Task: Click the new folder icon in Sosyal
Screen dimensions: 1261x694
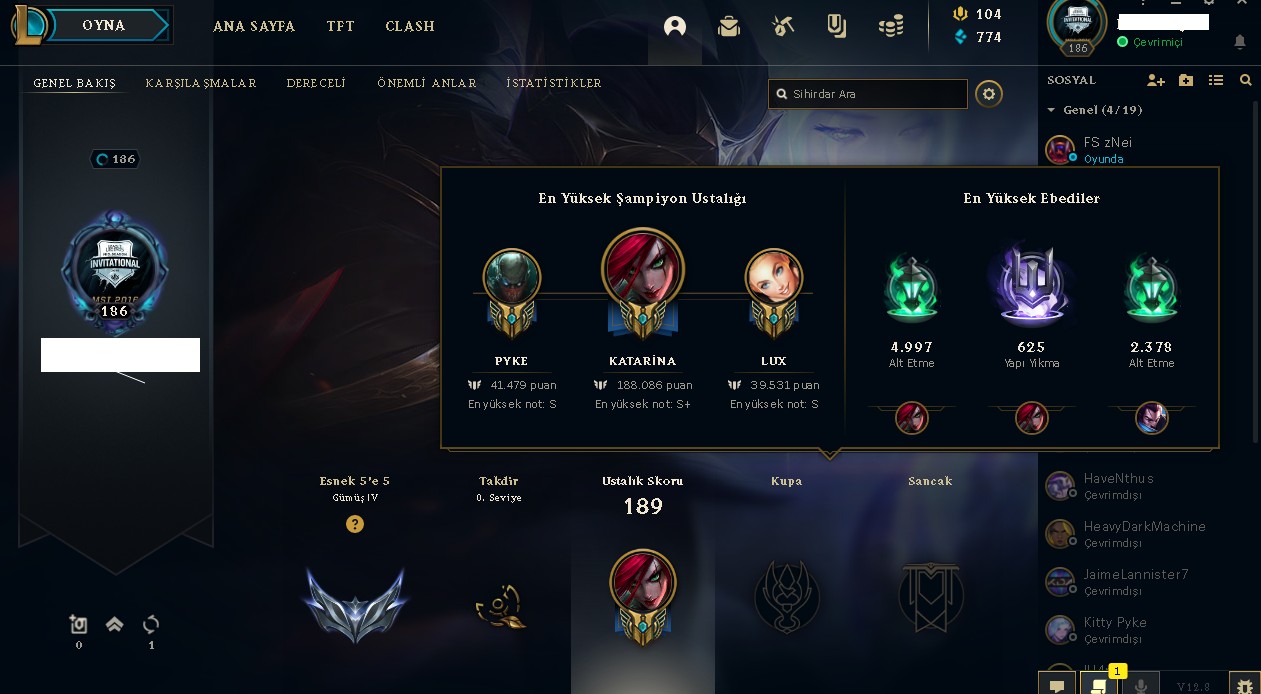Action: point(1186,80)
